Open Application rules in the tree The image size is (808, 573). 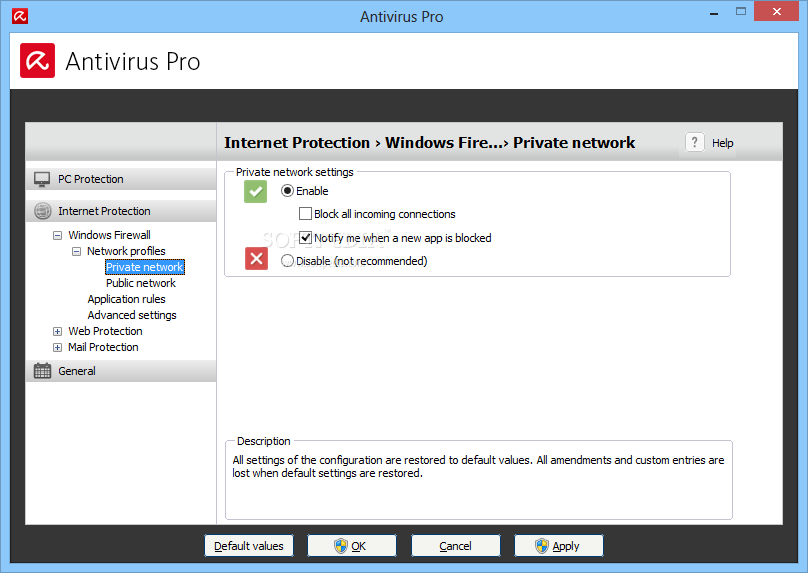(x=126, y=299)
